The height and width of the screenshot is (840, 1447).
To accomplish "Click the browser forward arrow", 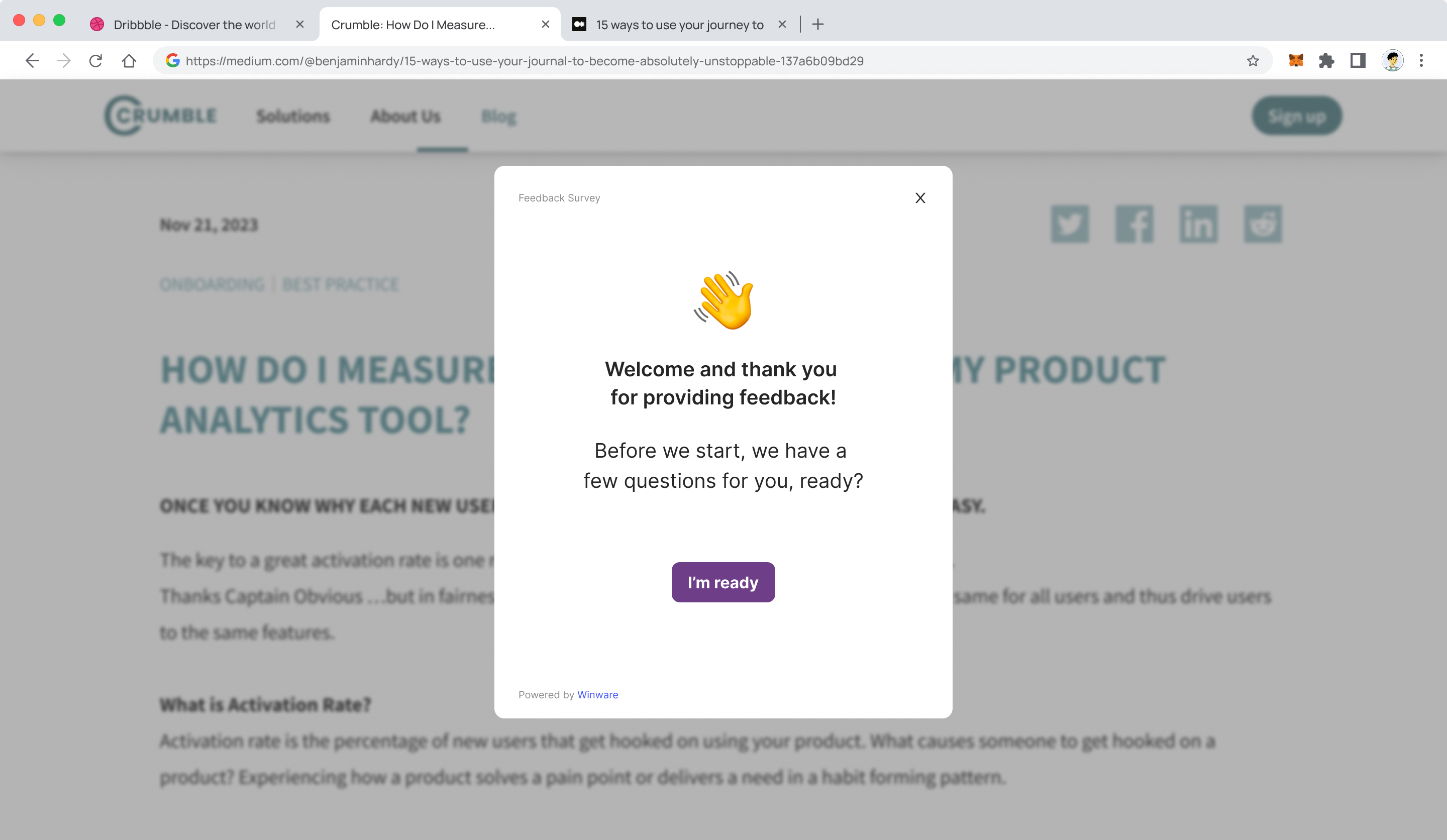I will click(64, 61).
